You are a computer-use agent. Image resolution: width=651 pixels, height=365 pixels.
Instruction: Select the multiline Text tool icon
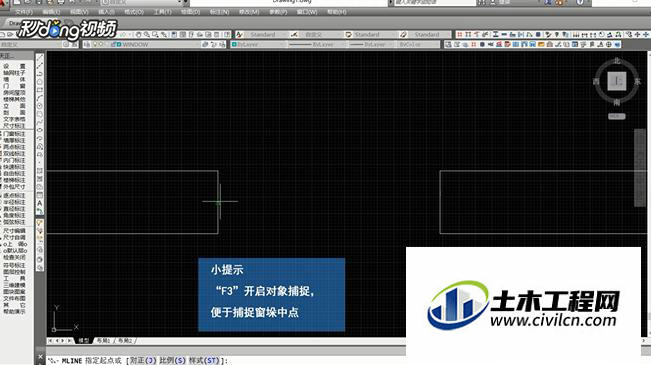tap(40, 203)
